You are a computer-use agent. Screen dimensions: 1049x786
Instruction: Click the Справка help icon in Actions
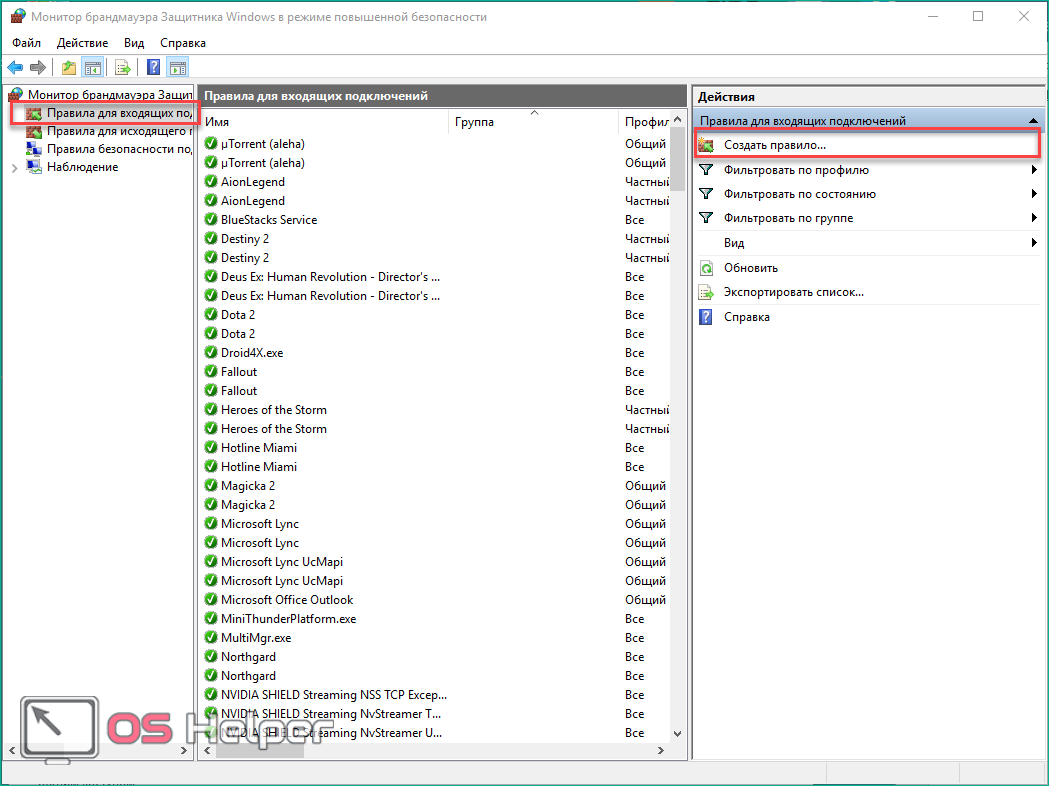coord(706,317)
